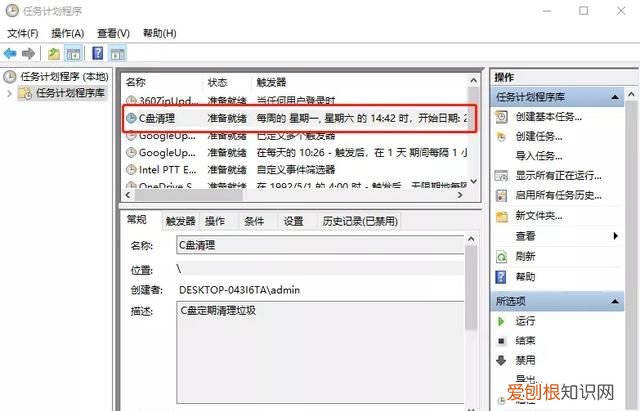Image resolution: width=640 pixels, height=411 pixels.
Task: Click 创建任务... action
Action: 539,137
